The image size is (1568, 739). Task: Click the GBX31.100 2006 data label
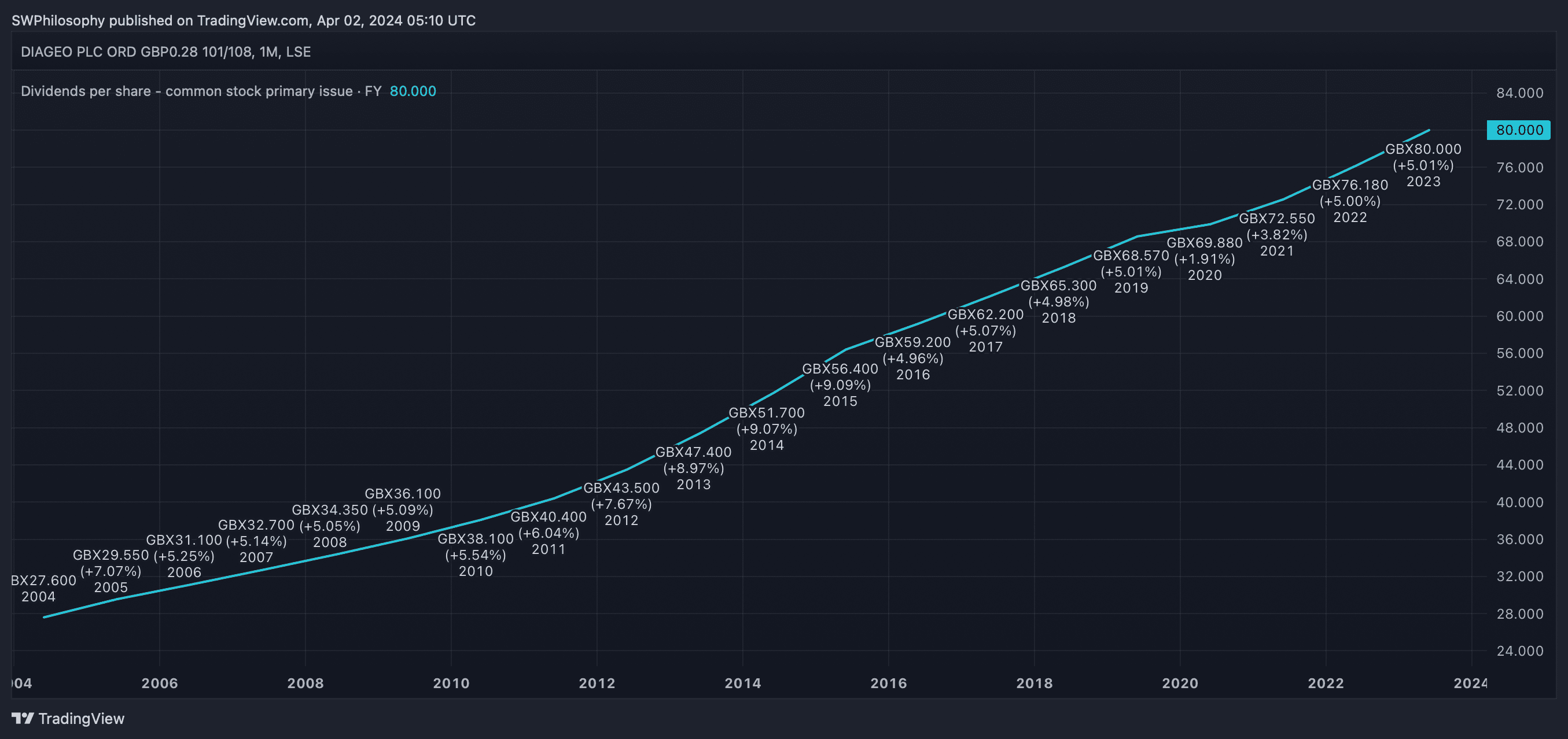(x=184, y=556)
